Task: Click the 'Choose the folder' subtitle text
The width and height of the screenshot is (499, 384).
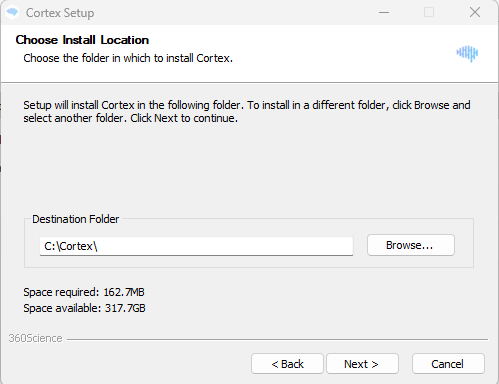Action: [128, 58]
